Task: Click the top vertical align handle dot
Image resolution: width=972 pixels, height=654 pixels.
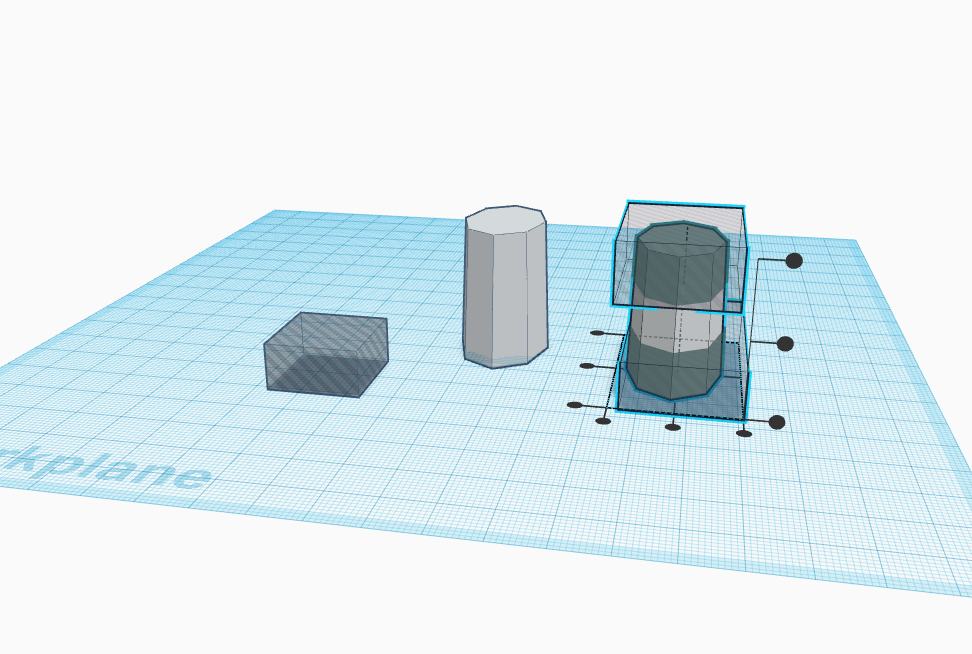Action: click(794, 261)
